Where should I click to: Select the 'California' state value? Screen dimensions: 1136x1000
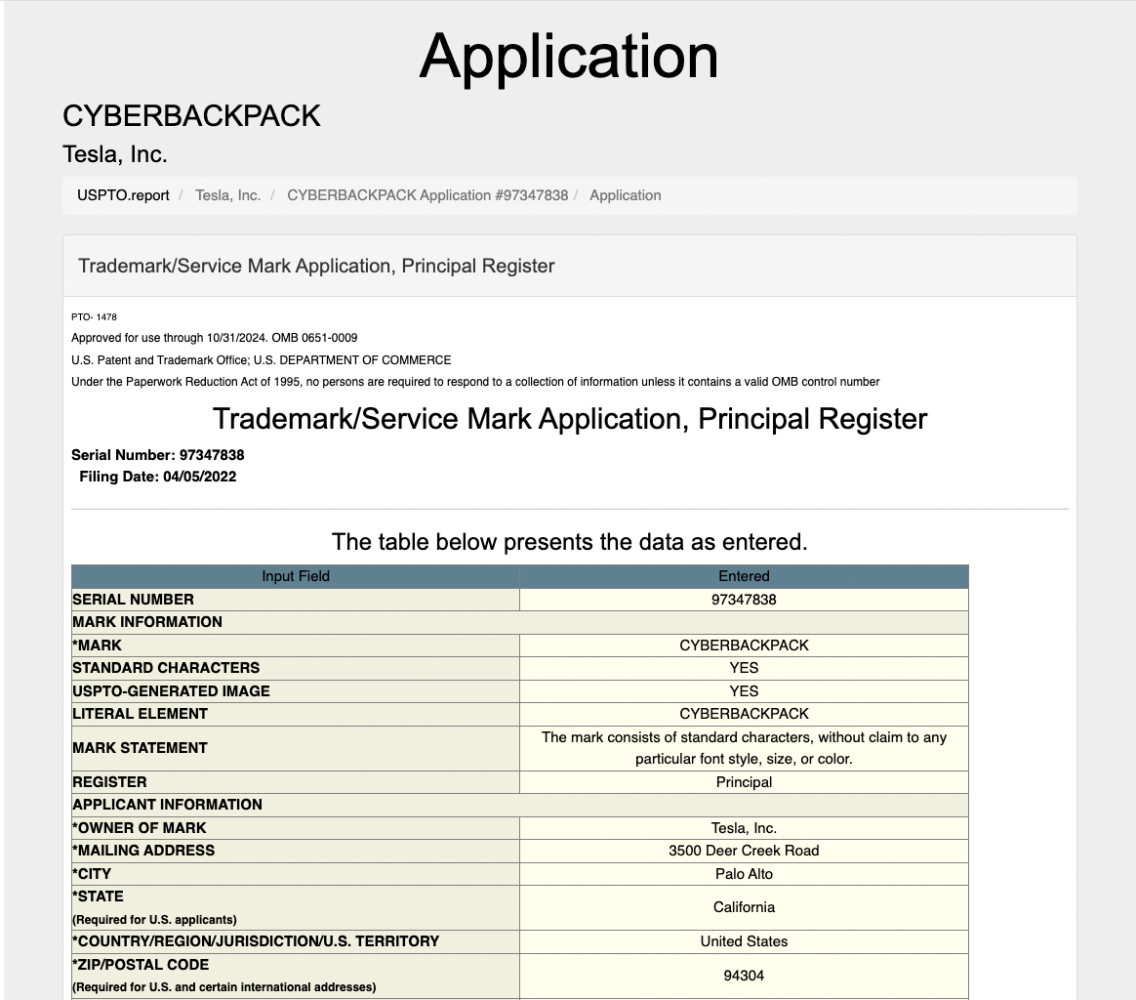(x=744, y=907)
